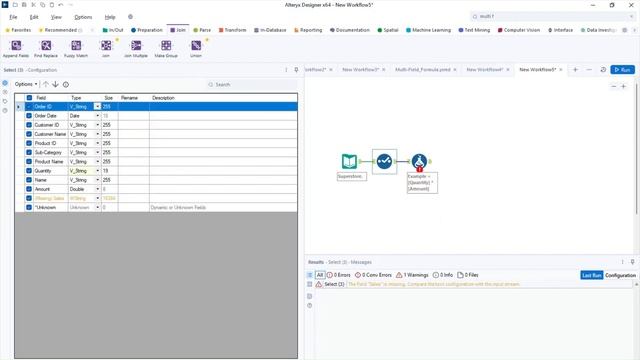Image resolution: width=640 pixels, height=360 pixels.
Task: Click the global tool search box
Action: (x=552, y=16)
